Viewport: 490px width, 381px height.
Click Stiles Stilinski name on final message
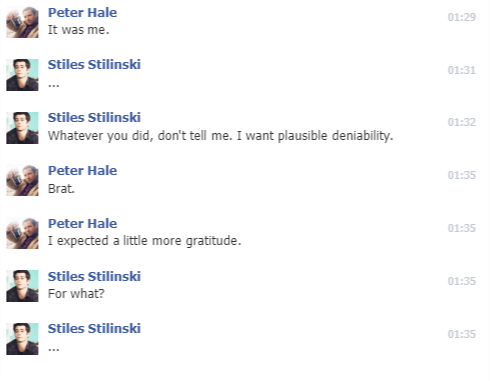(94, 328)
